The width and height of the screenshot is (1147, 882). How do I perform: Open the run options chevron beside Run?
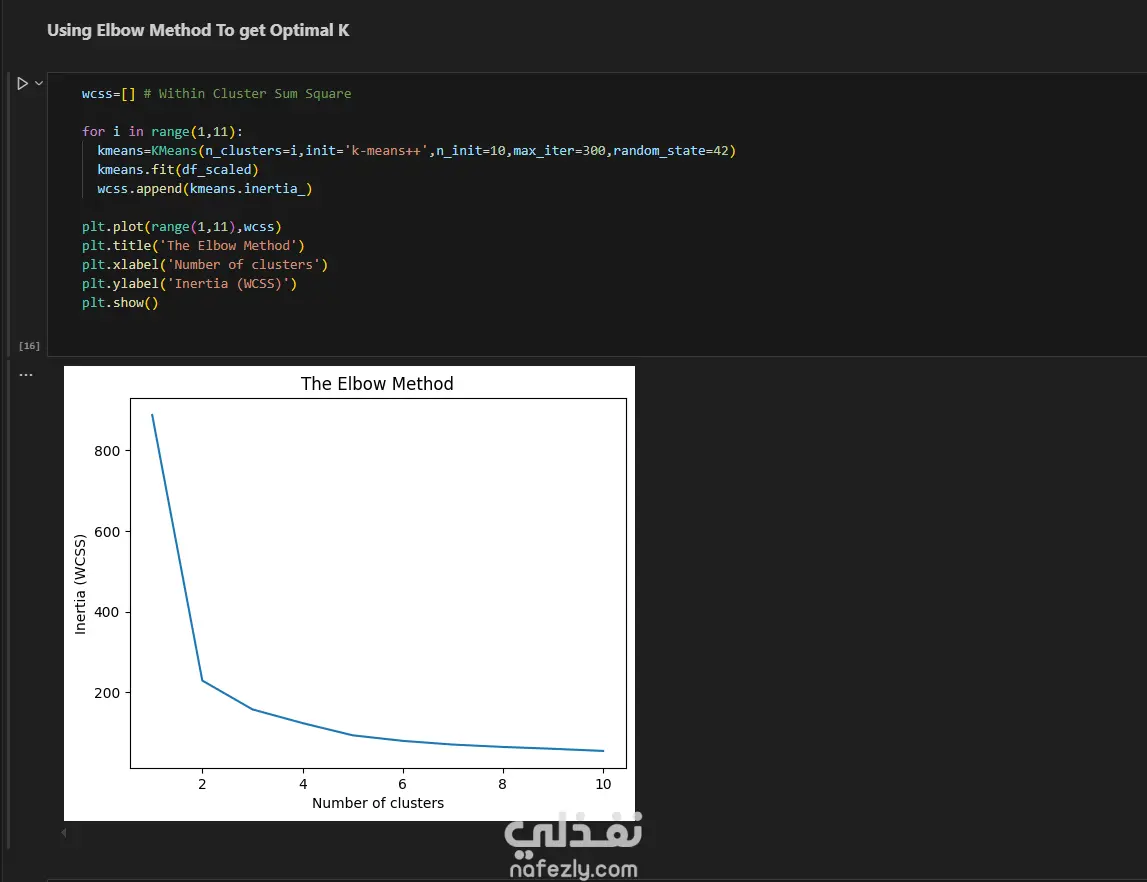click(39, 84)
